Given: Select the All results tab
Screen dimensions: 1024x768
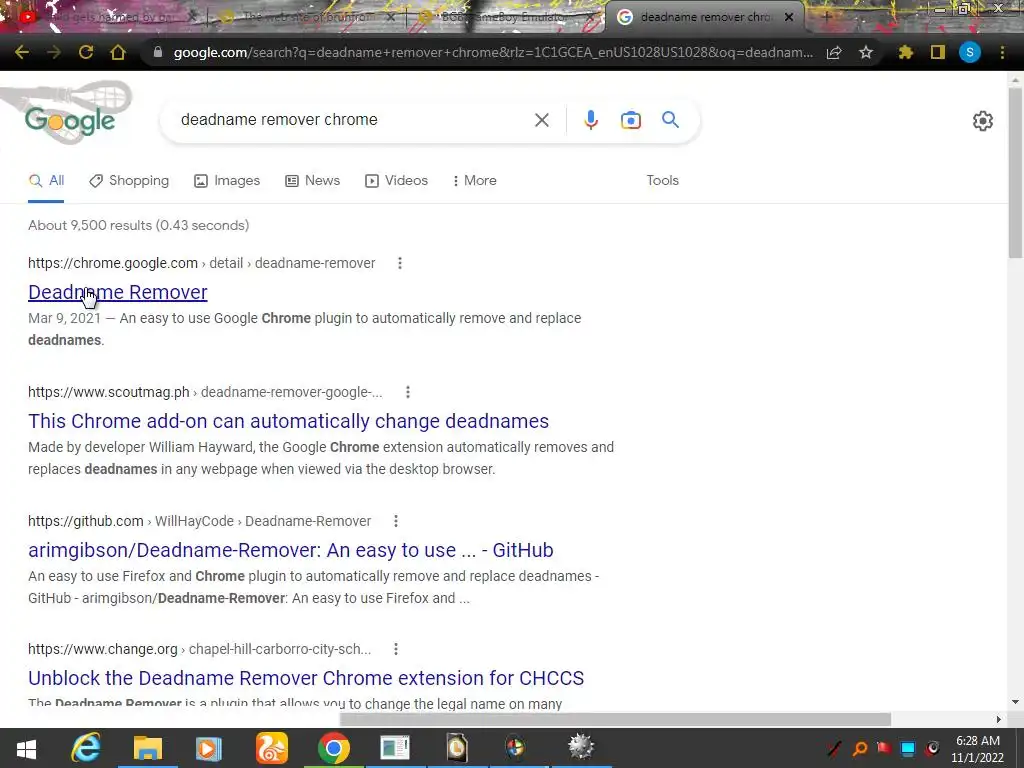Looking at the screenshot, I should tap(46, 181).
